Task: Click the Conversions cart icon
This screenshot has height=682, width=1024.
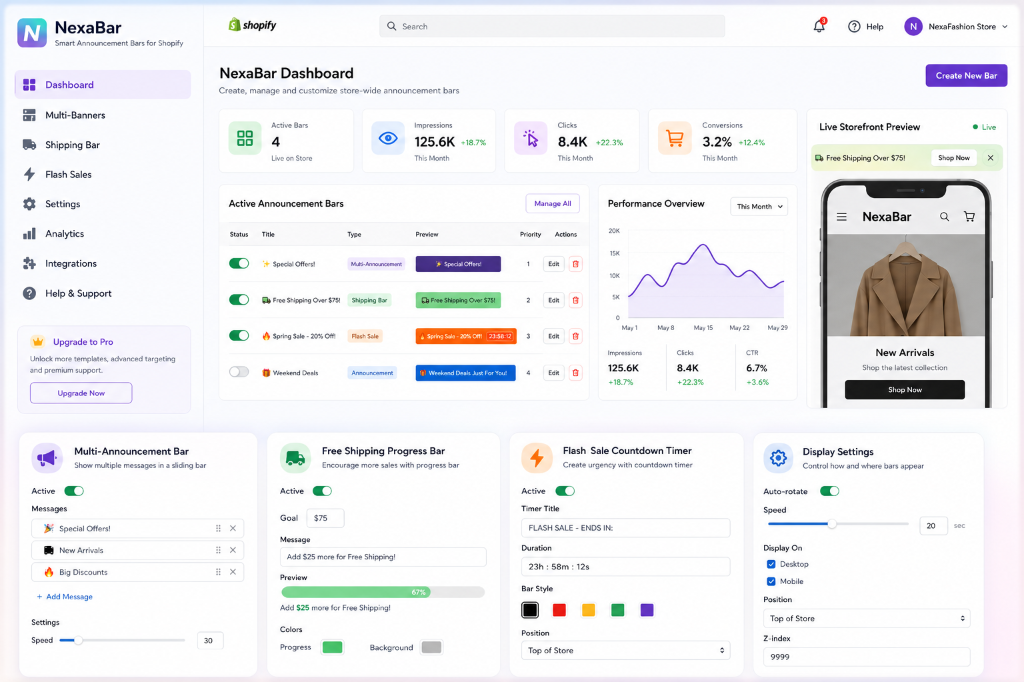Action: [675, 138]
